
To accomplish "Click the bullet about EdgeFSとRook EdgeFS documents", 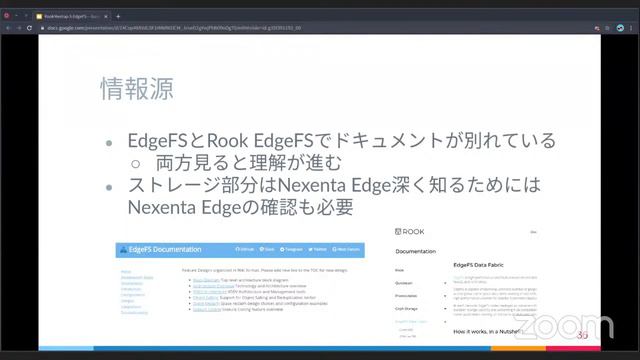I will [x=342, y=140].
